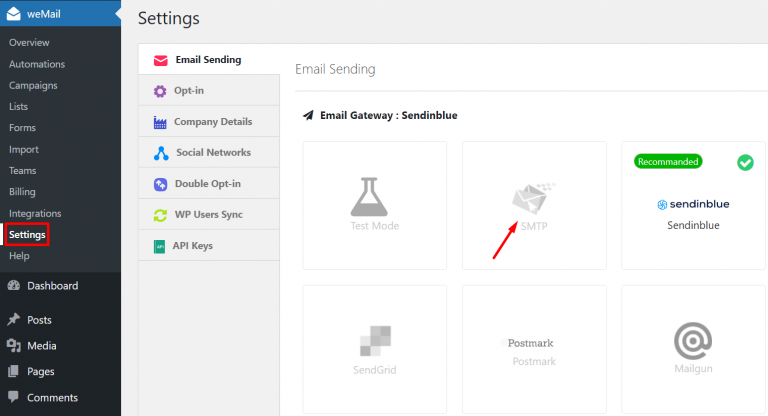Choose the Postmark gateway card
This screenshot has width=768, height=416.
click(x=534, y=349)
